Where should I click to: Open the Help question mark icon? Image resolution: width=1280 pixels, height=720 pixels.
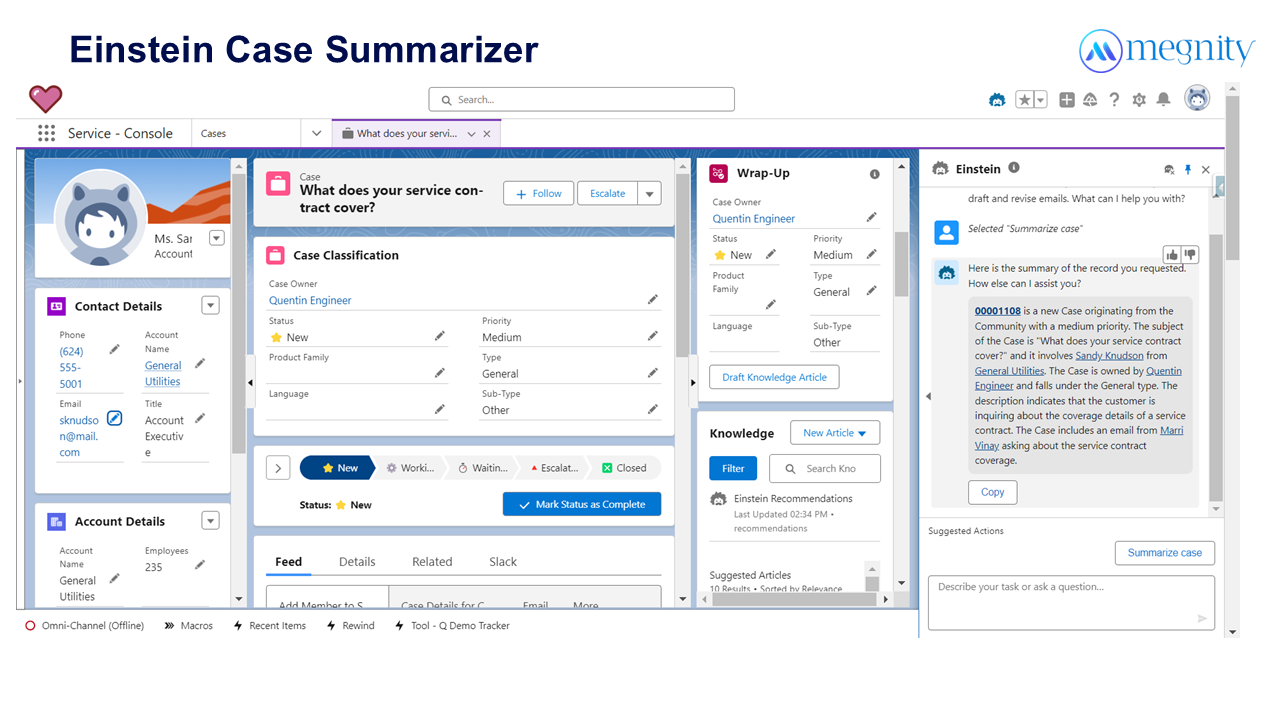pos(1114,100)
